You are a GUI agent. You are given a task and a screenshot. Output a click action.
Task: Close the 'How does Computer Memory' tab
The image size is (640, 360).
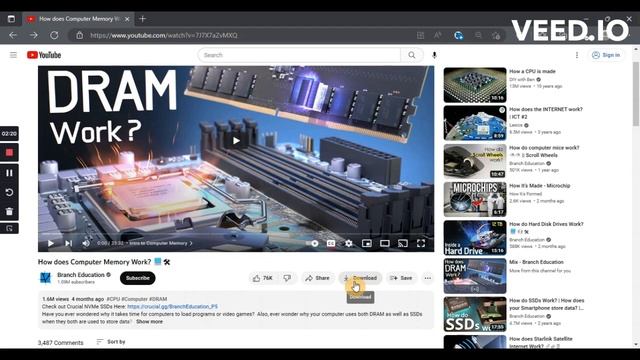tap(127, 19)
